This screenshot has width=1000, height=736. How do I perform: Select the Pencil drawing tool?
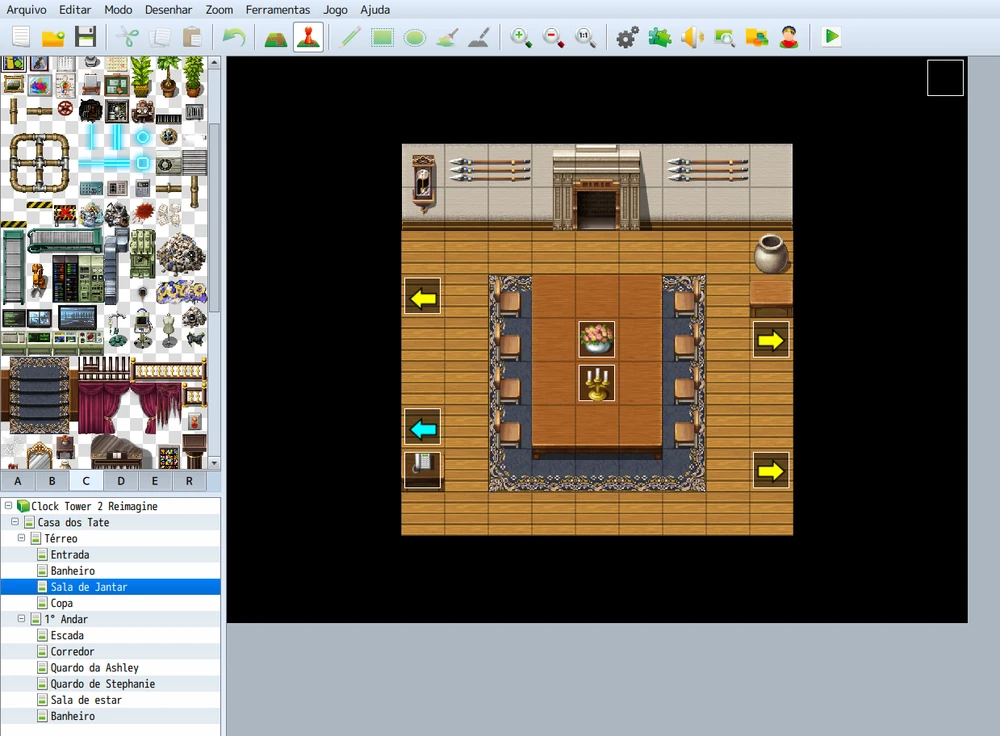click(350, 38)
